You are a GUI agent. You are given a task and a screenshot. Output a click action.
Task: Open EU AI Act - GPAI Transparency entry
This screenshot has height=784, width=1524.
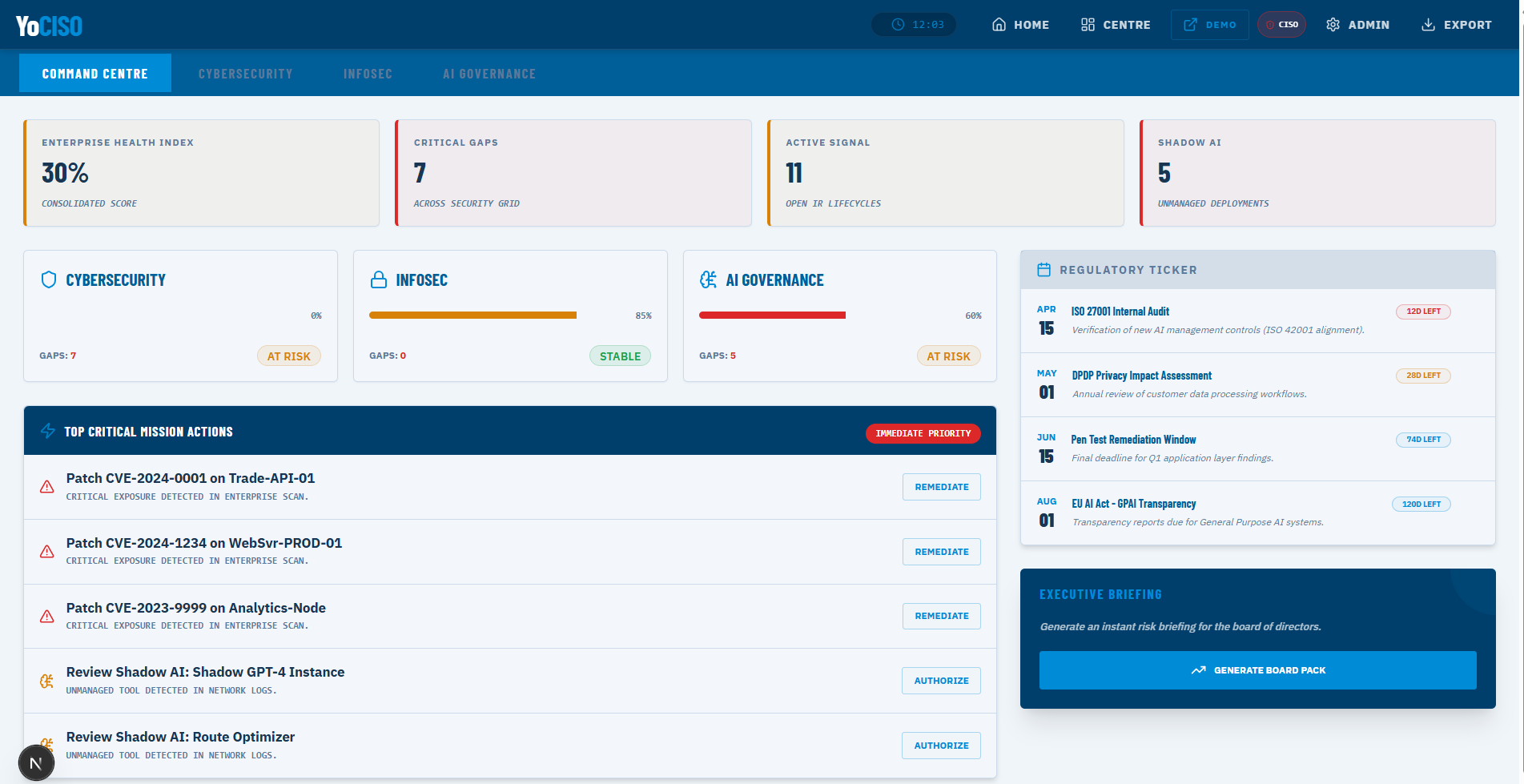[x=1257, y=513]
